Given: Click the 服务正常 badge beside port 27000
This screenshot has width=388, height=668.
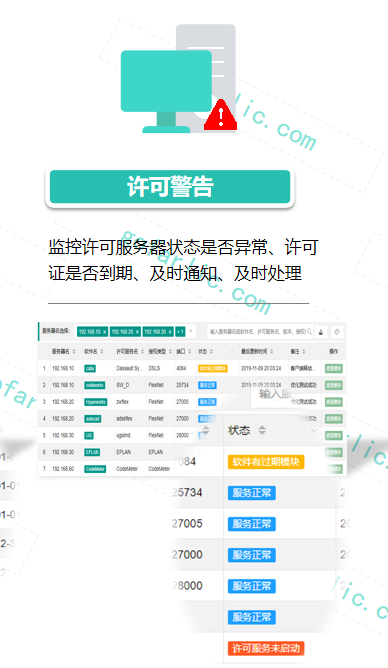Looking at the screenshot, I should pyautogui.click(x=252, y=555).
